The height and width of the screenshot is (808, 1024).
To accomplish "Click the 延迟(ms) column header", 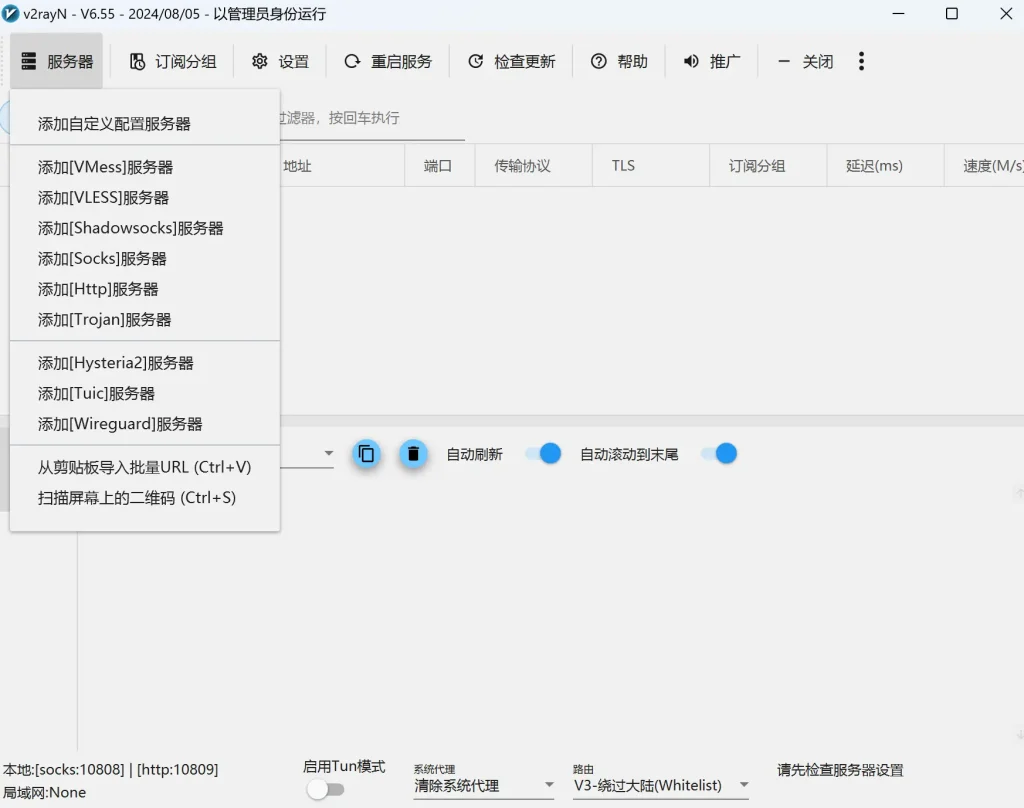I will (x=874, y=166).
